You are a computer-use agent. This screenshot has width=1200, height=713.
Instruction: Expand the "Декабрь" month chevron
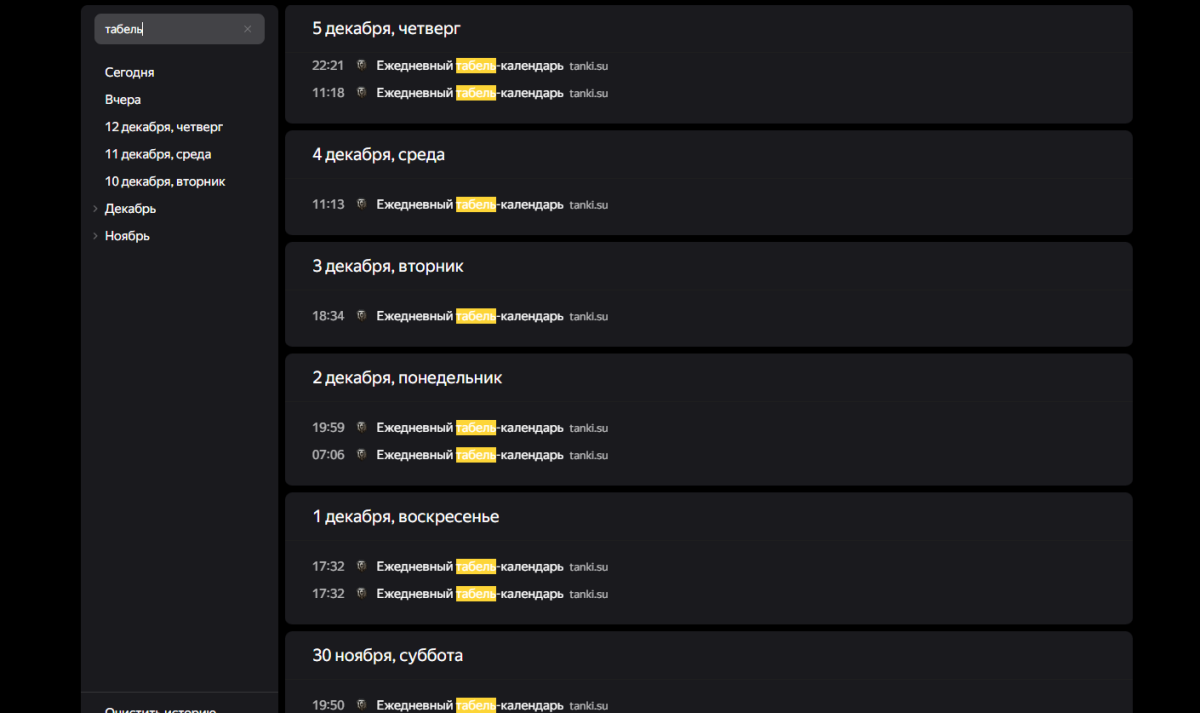tap(95, 209)
